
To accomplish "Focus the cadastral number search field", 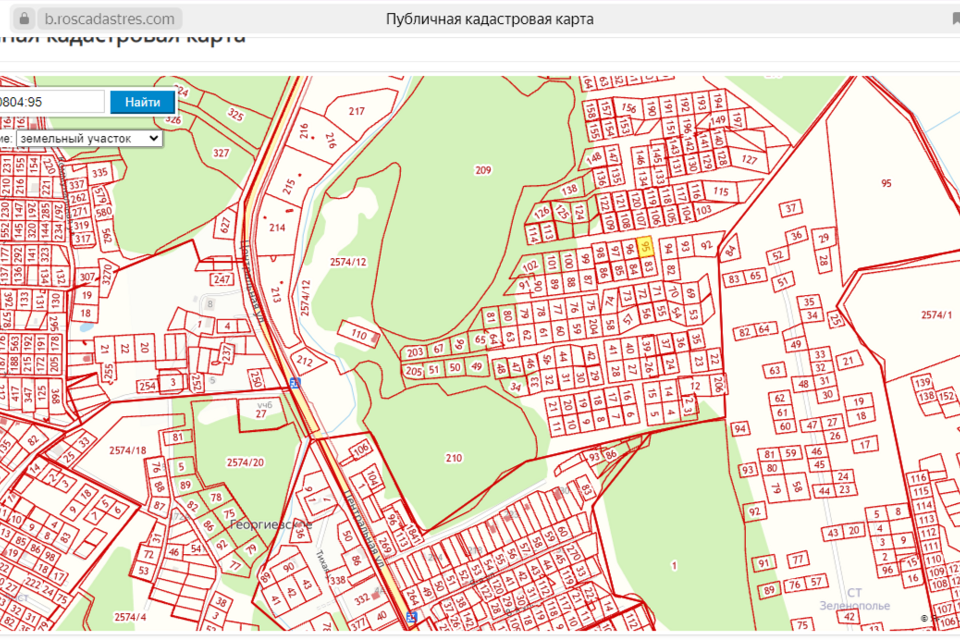I will coord(52,102).
